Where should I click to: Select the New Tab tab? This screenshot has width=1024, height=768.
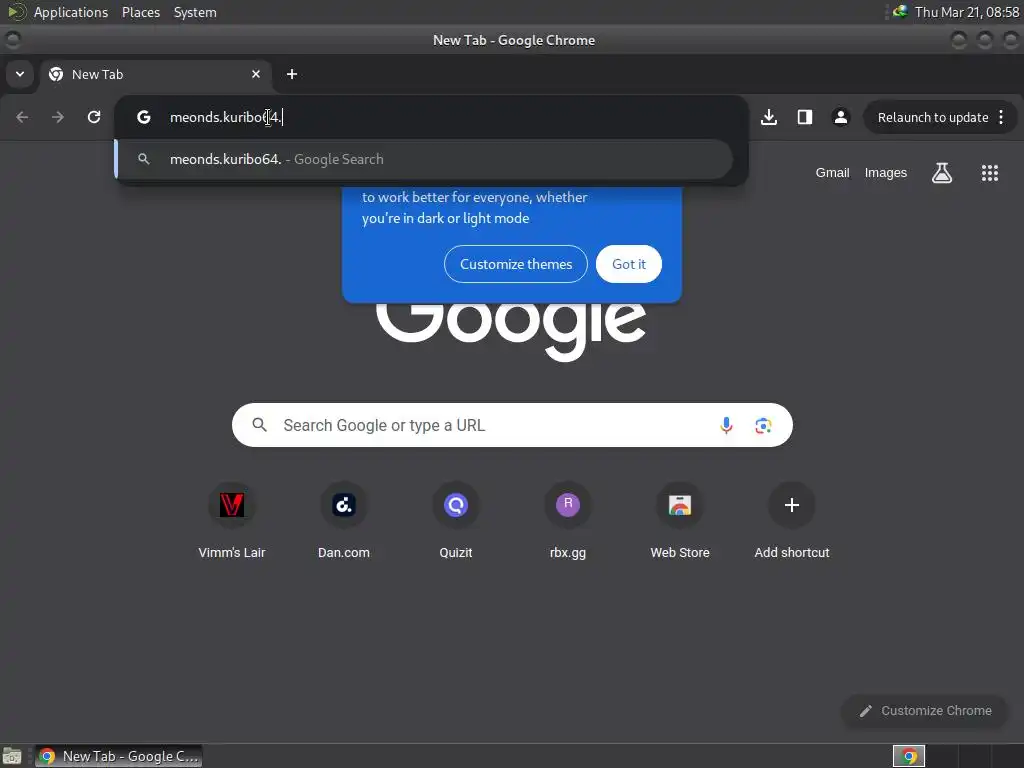coord(155,74)
